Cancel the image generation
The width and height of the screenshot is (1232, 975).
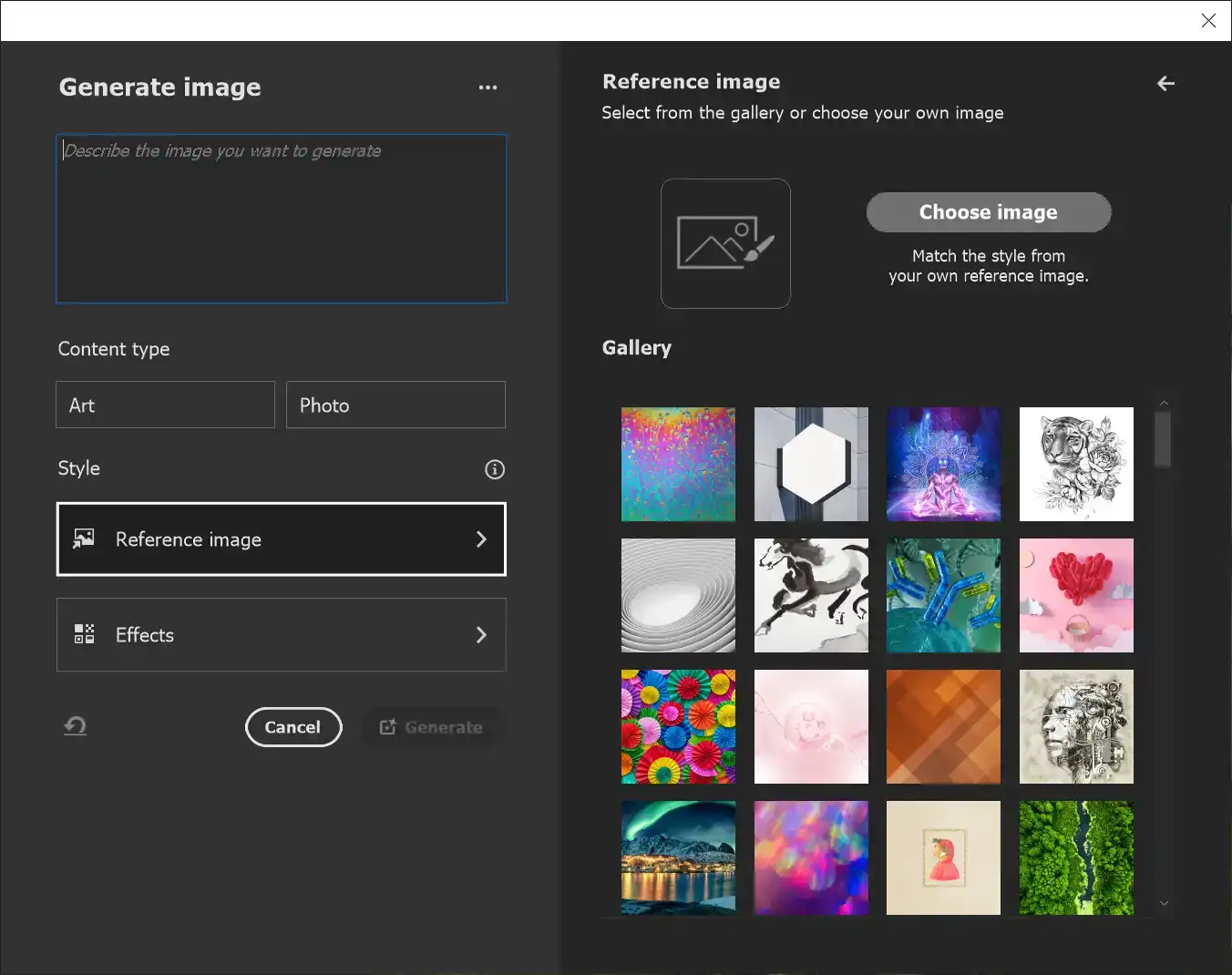click(x=293, y=727)
